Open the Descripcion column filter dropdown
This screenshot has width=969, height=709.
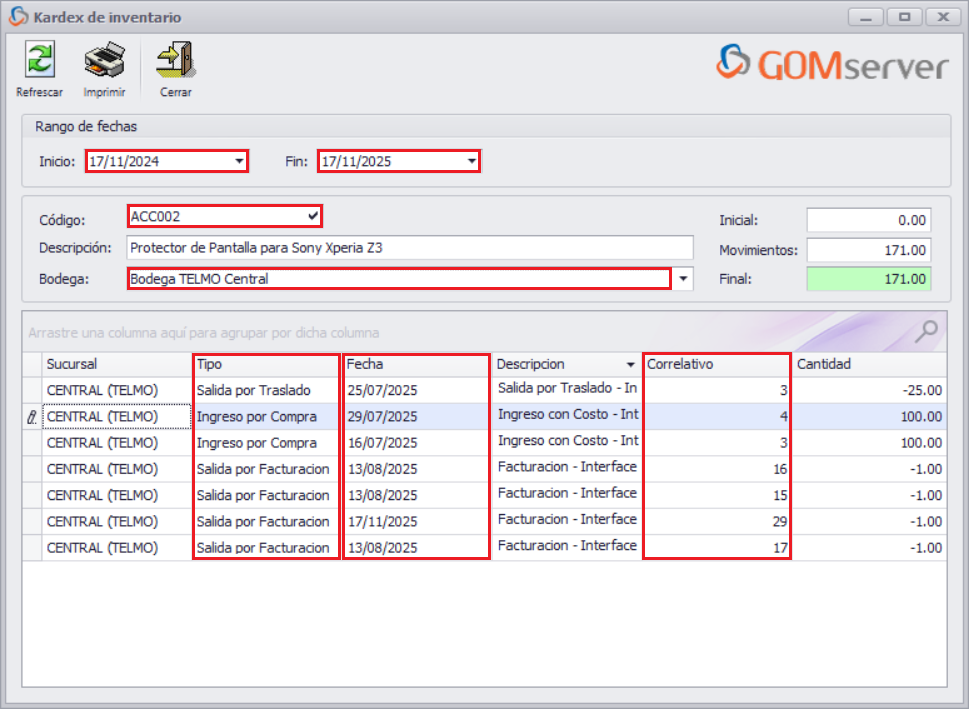click(x=630, y=364)
